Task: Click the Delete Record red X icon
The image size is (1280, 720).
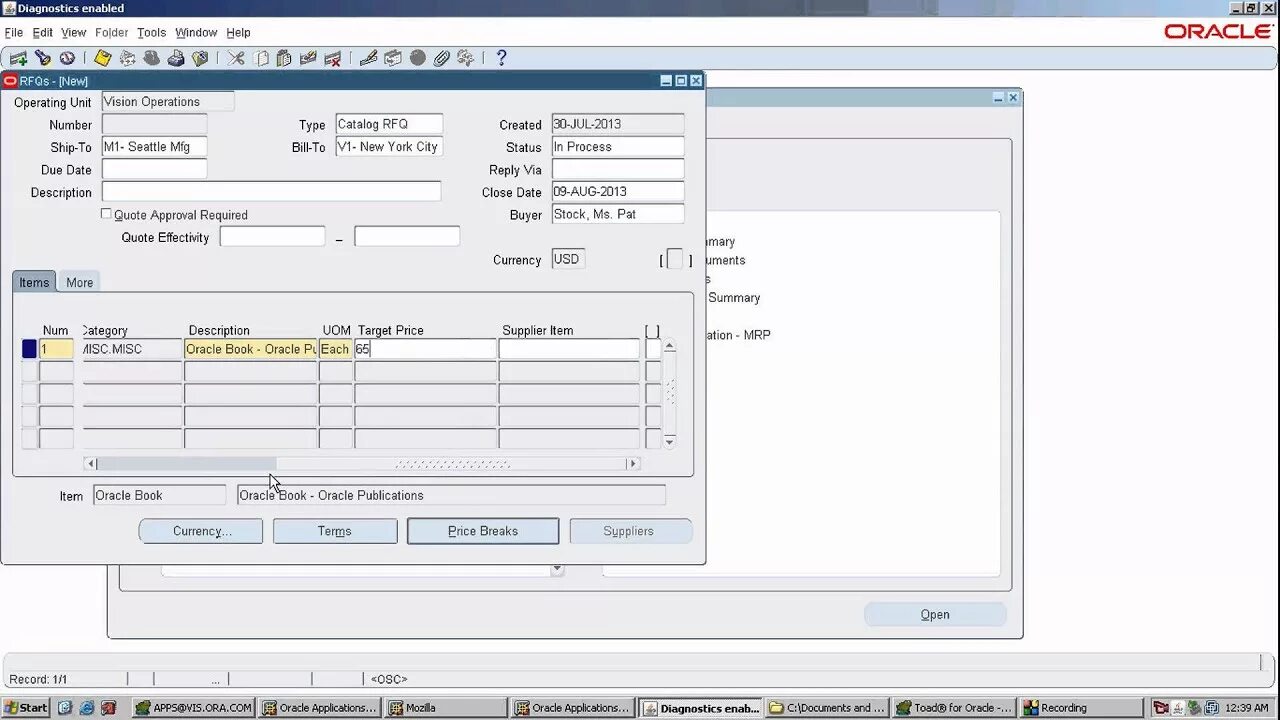Action: click(333, 58)
